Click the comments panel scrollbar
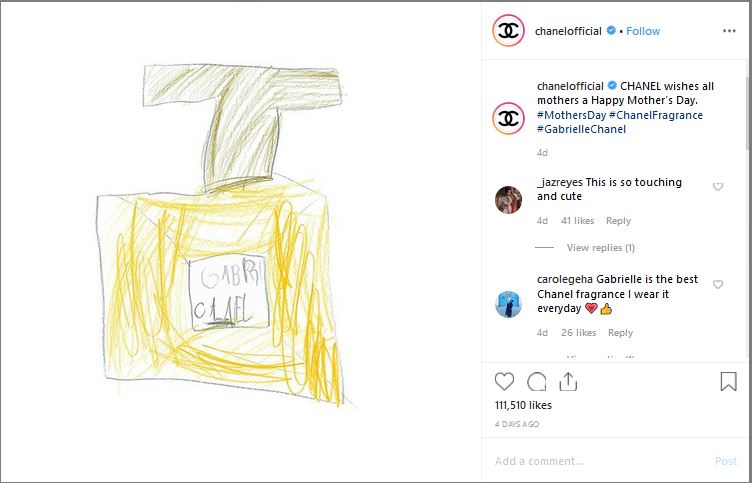The image size is (752, 483). [749, 113]
